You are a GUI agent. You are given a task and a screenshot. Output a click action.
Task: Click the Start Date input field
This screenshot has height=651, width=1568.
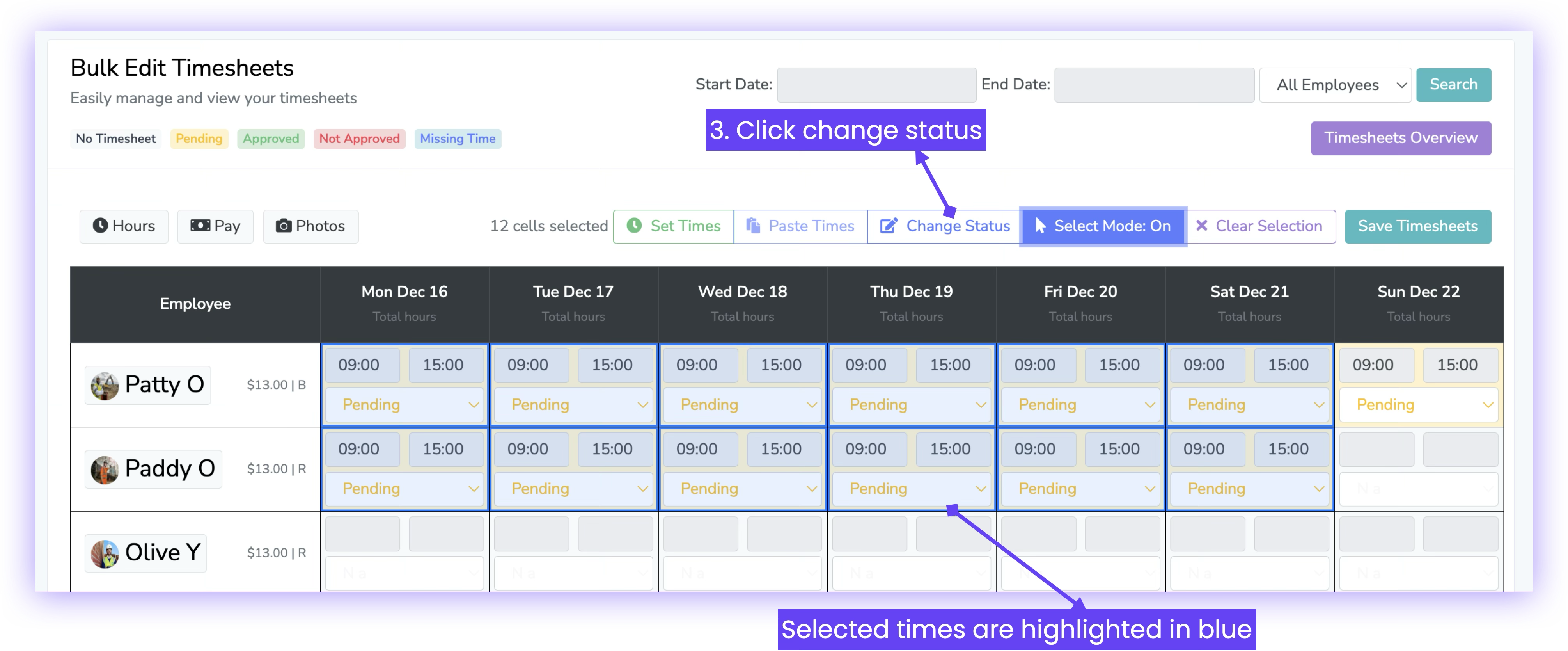[x=876, y=85]
